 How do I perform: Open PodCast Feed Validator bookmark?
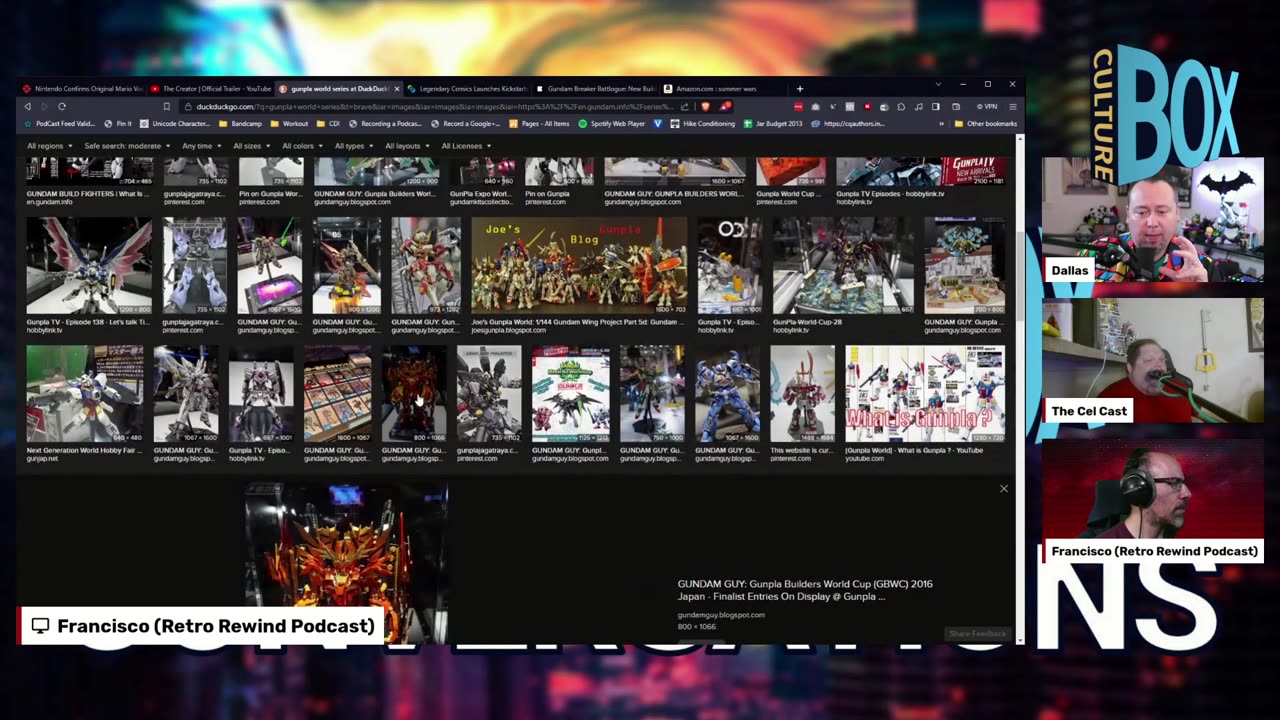[x=58, y=124]
